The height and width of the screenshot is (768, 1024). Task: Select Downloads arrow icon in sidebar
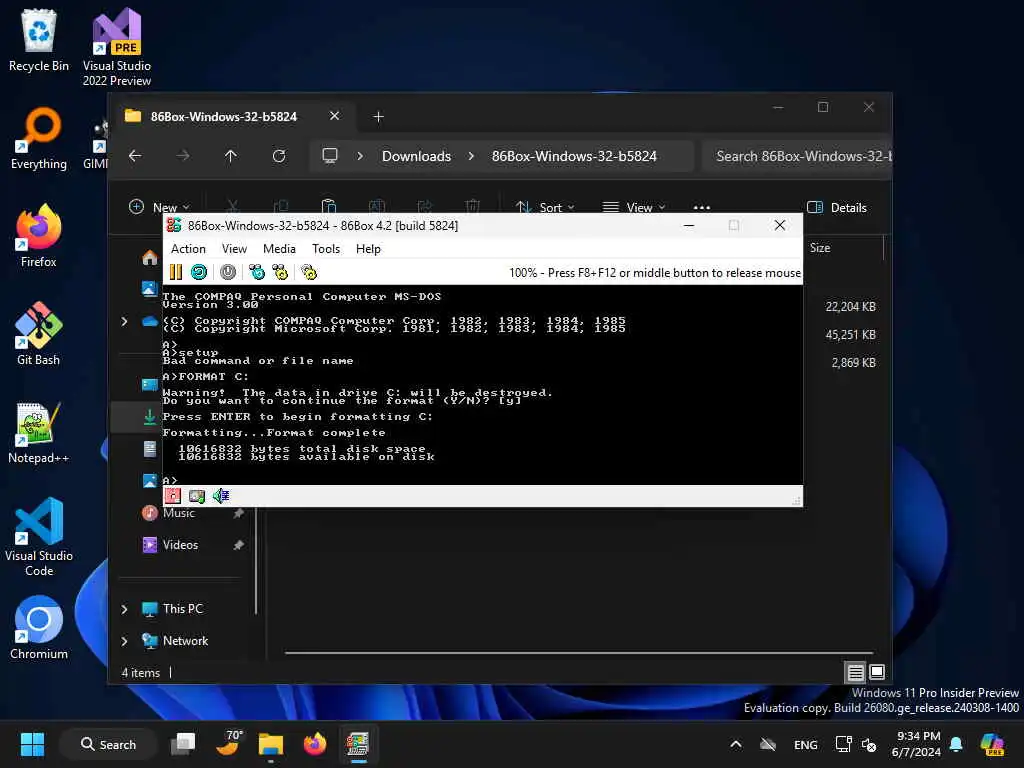pyautogui.click(x=150, y=417)
